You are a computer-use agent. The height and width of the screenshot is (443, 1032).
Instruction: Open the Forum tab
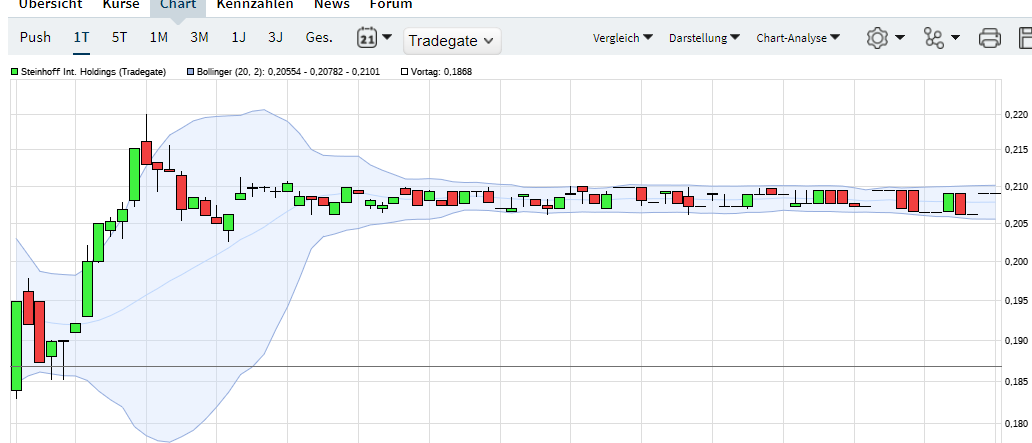[x=391, y=4]
